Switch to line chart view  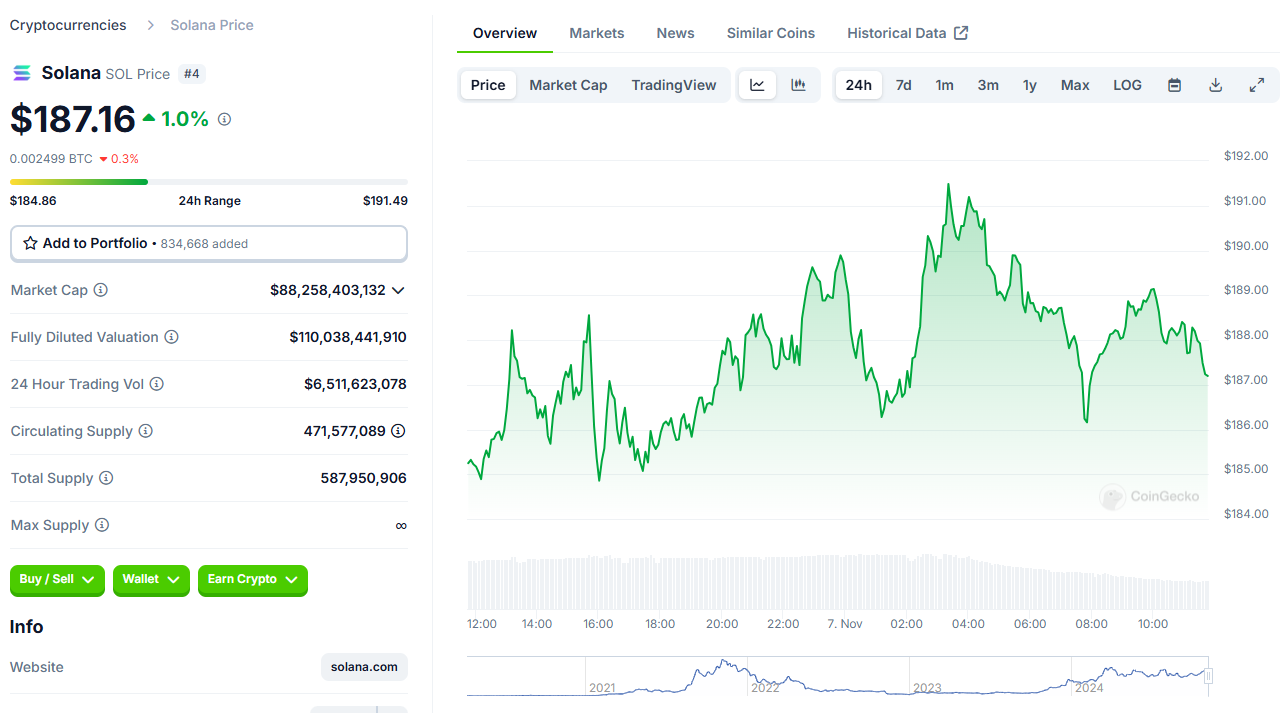pos(757,85)
